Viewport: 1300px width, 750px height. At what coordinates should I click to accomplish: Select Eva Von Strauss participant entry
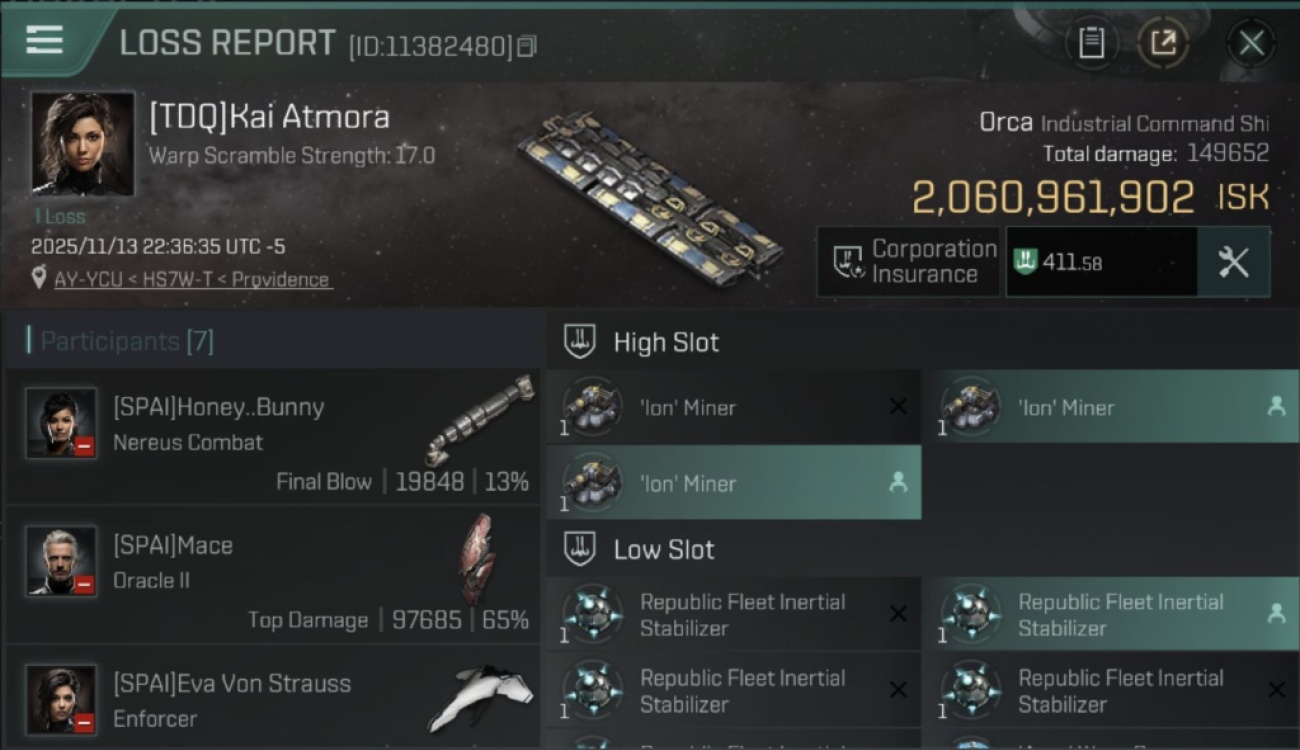click(x=272, y=699)
